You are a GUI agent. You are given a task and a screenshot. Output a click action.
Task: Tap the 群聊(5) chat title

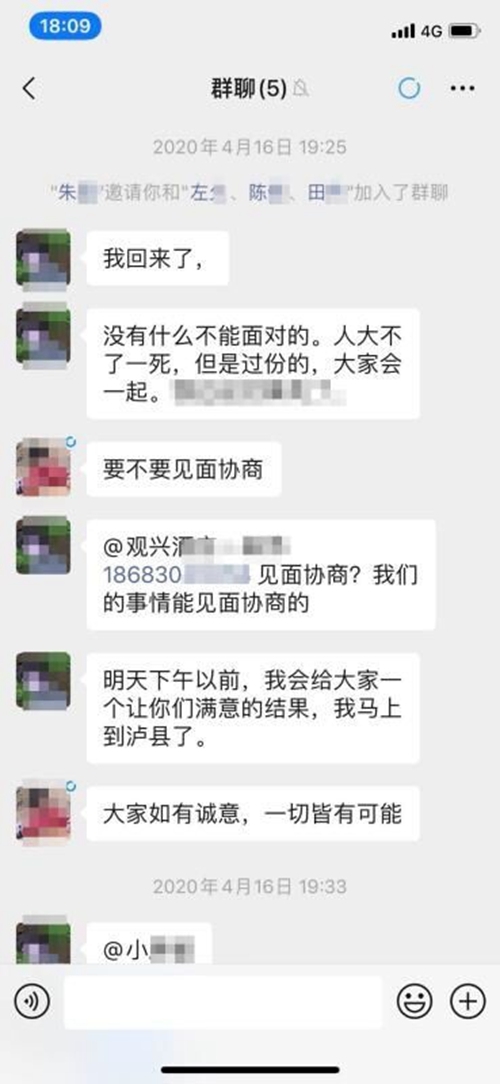[249, 88]
